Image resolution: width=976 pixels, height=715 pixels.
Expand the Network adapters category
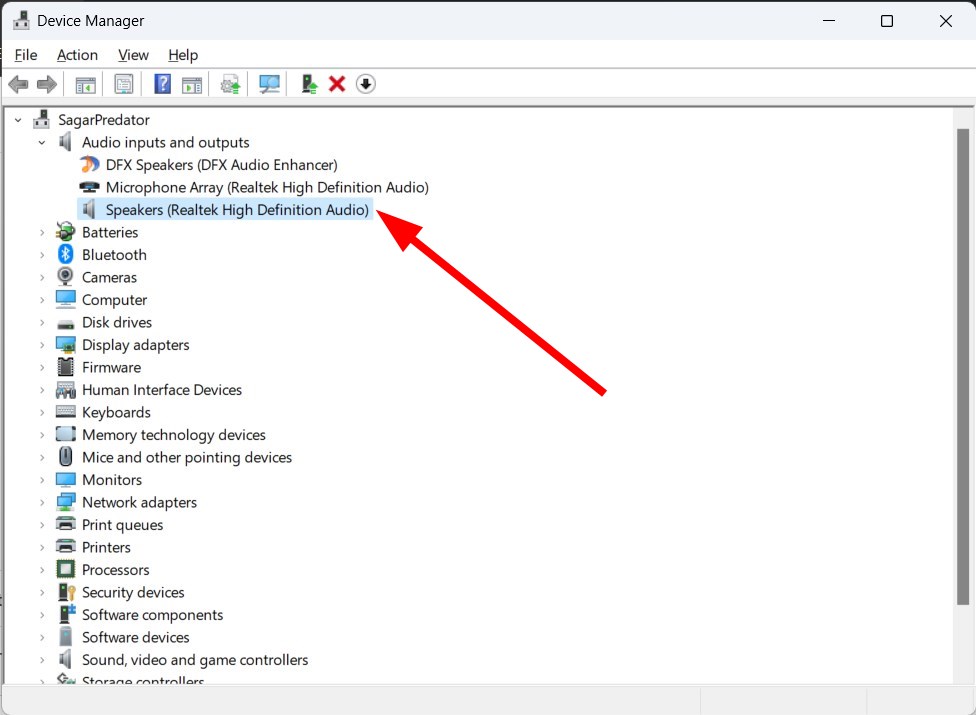pos(42,502)
